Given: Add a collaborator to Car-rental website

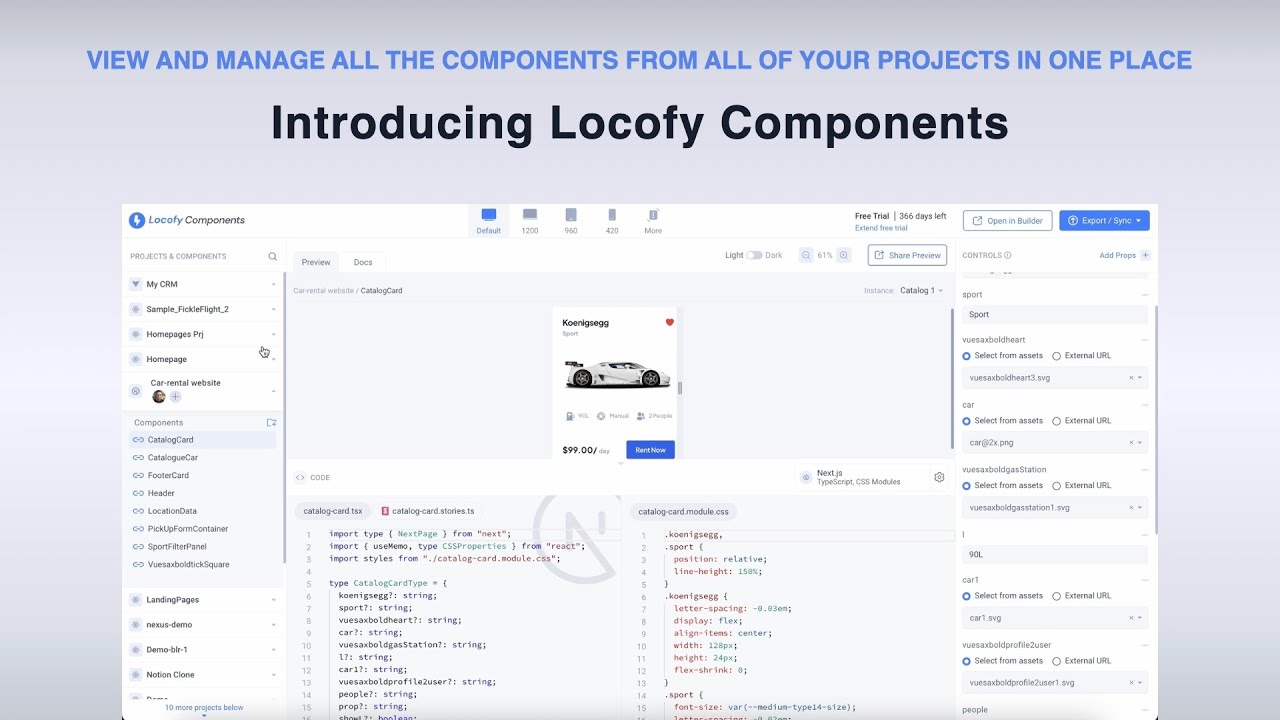Looking at the screenshot, I should pyautogui.click(x=175, y=397).
